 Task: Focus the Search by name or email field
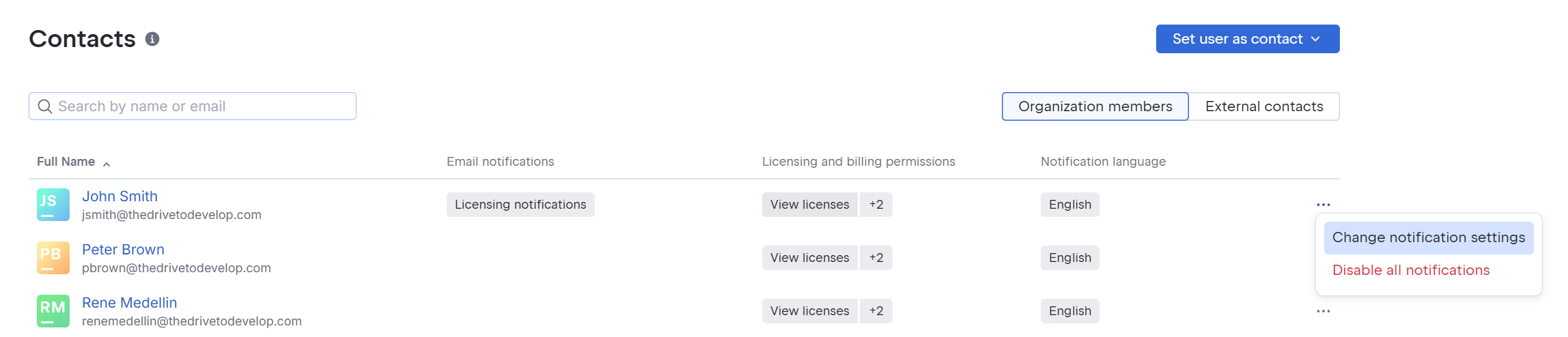[x=193, y=106]
